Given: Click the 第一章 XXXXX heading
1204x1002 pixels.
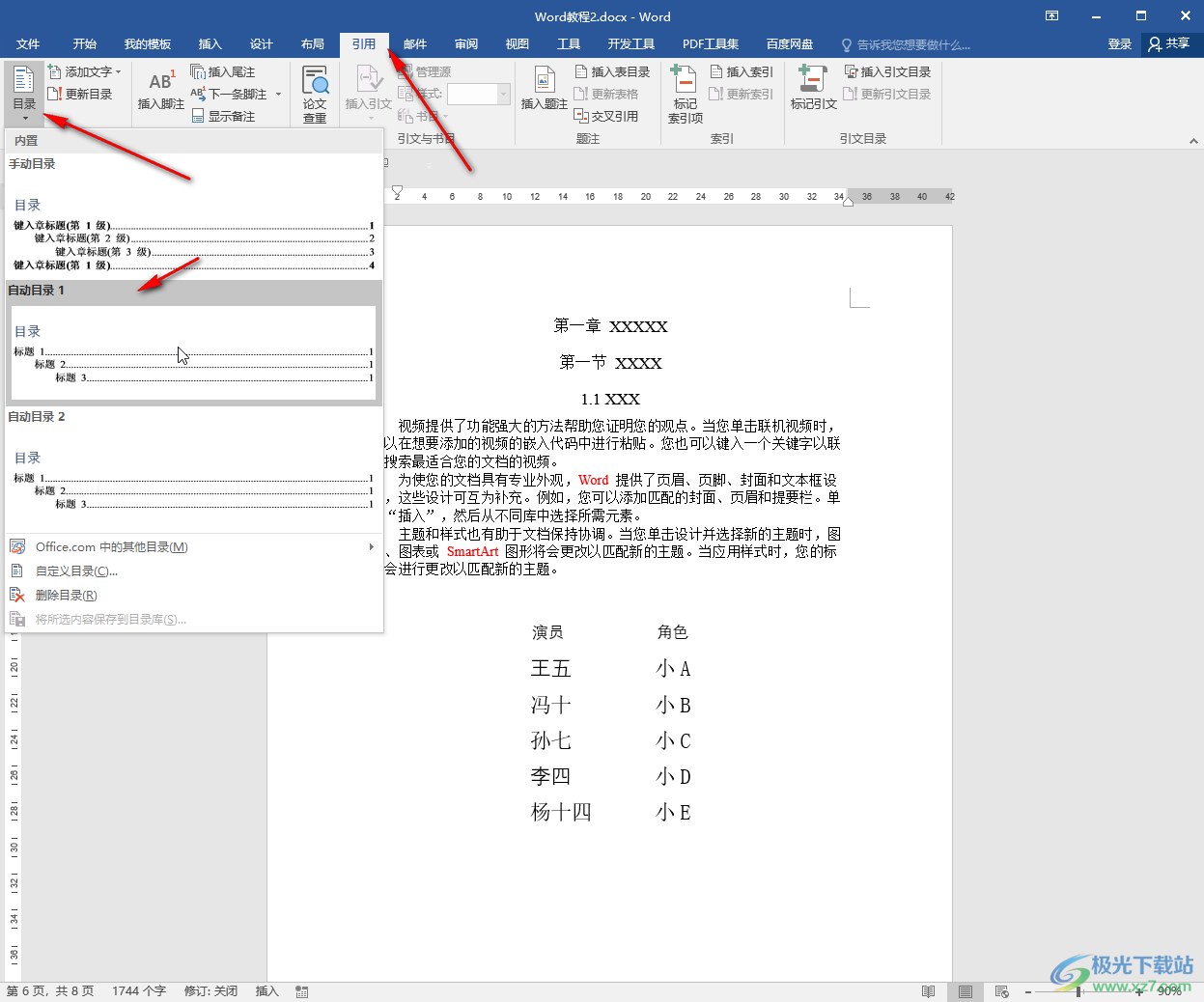Looking at the screenshot, I should (610, 326).
